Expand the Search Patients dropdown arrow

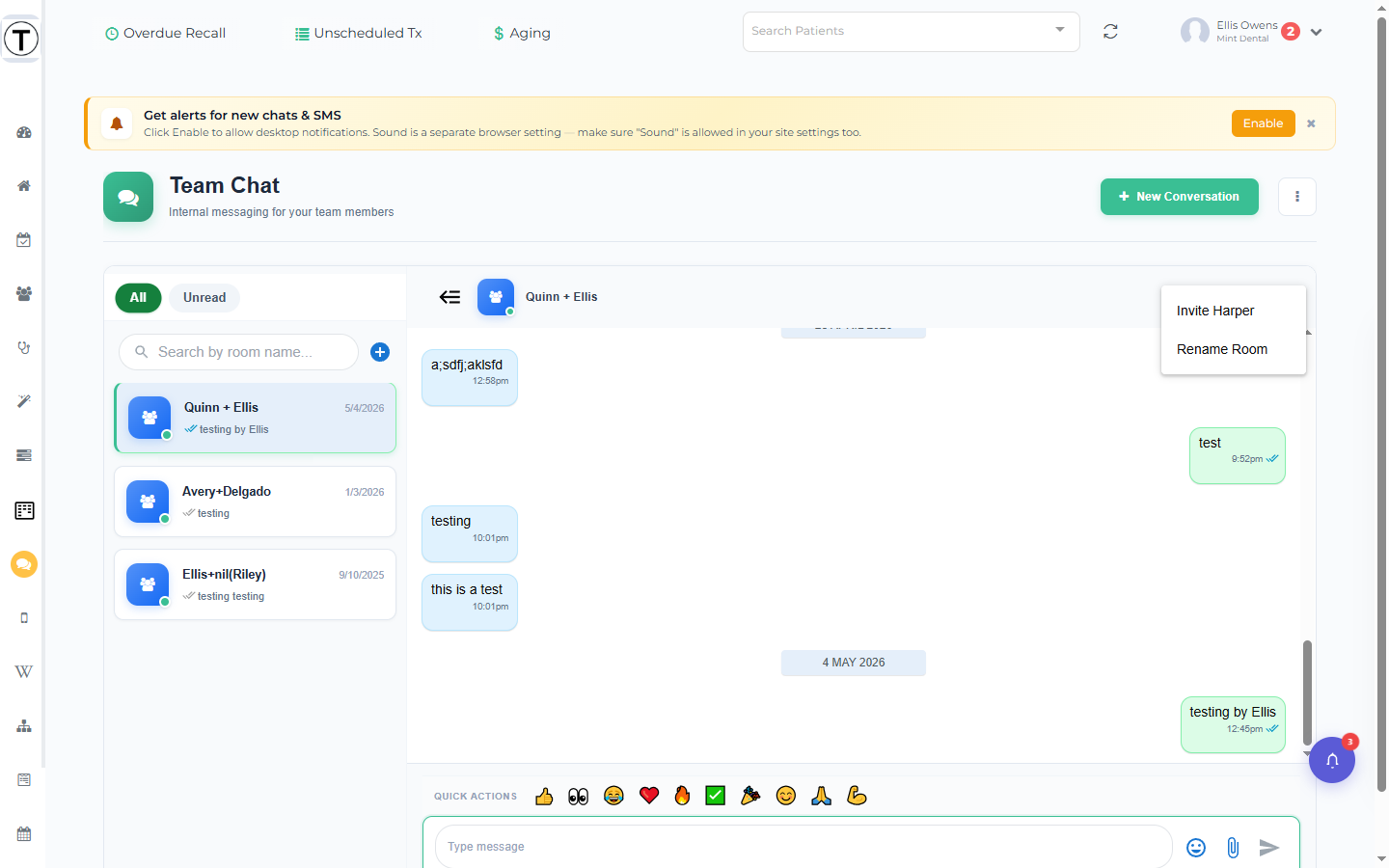[x=1060, y=30]
